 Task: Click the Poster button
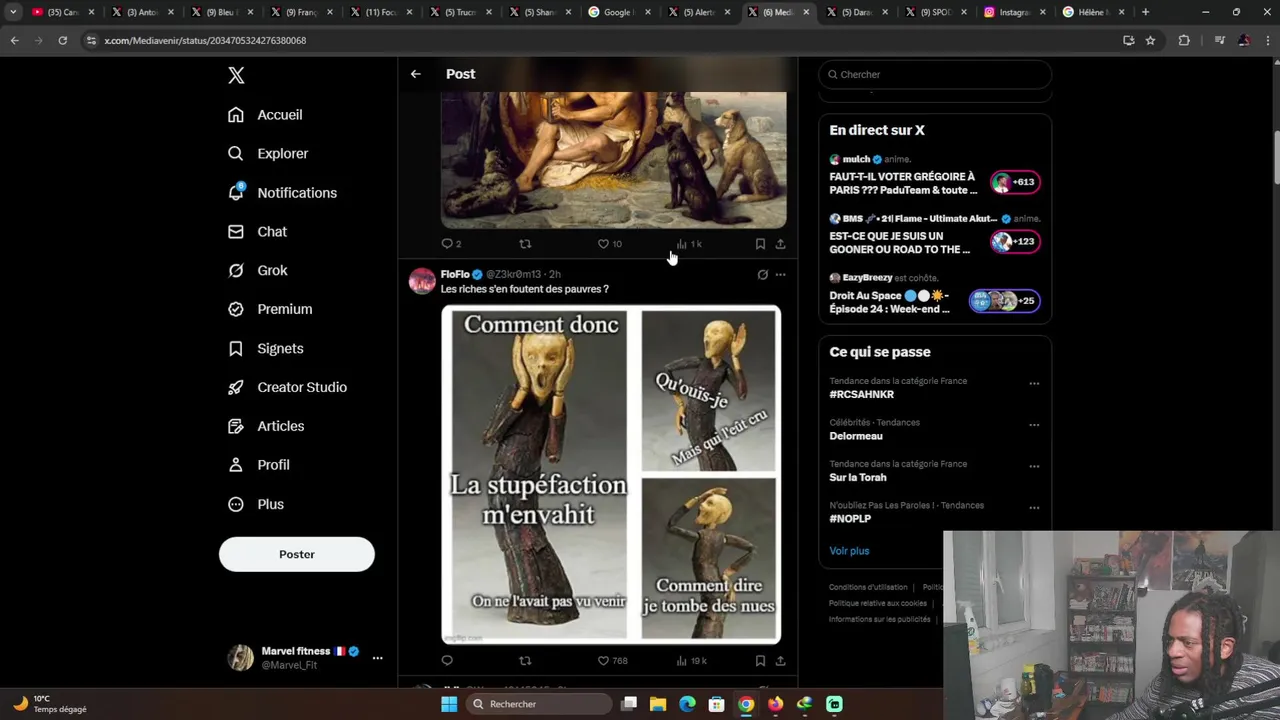(297, 555)
